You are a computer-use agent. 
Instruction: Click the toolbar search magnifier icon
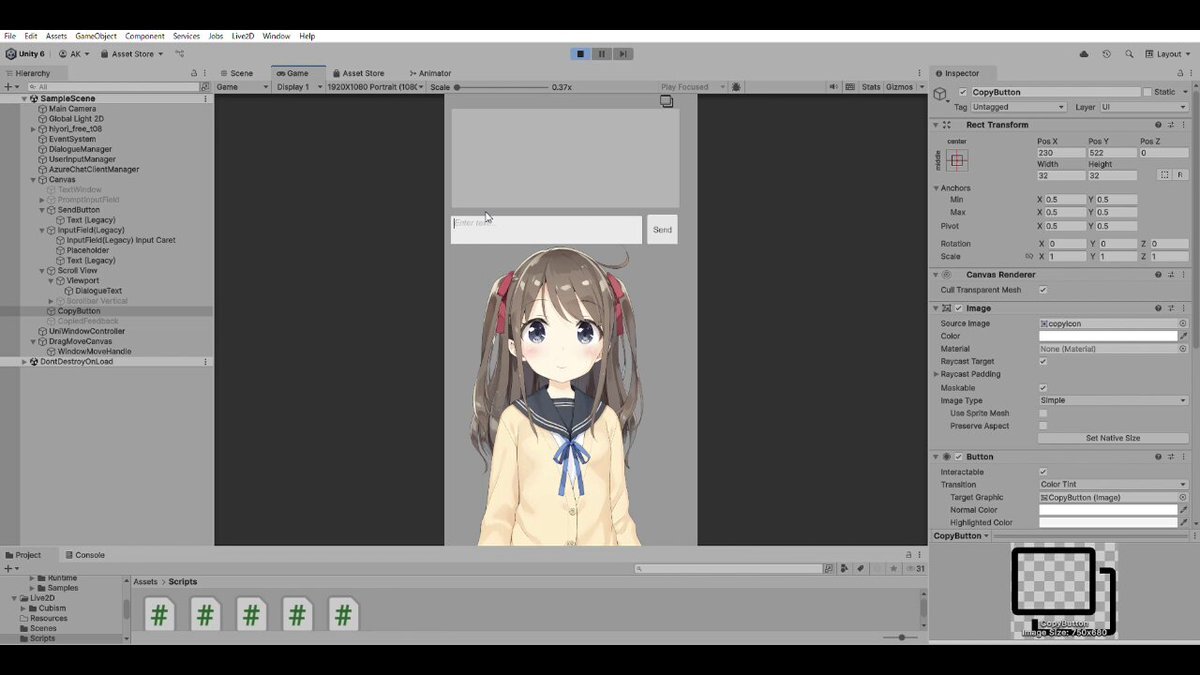point(1129,54)
